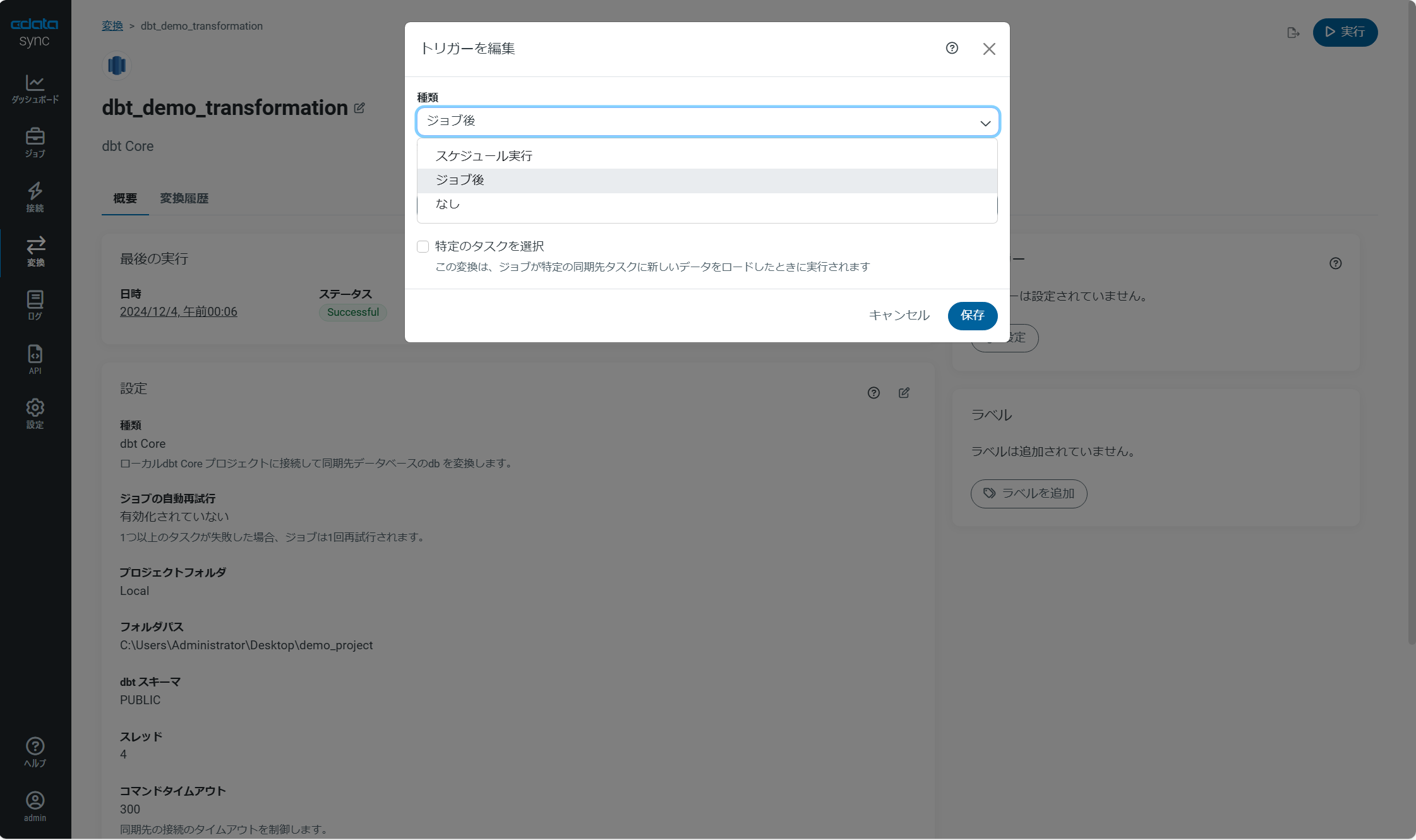Open the API sidebar icon
Image resolution: width=1416 pixels, height=840 pixels.
(x=35, y=359)
